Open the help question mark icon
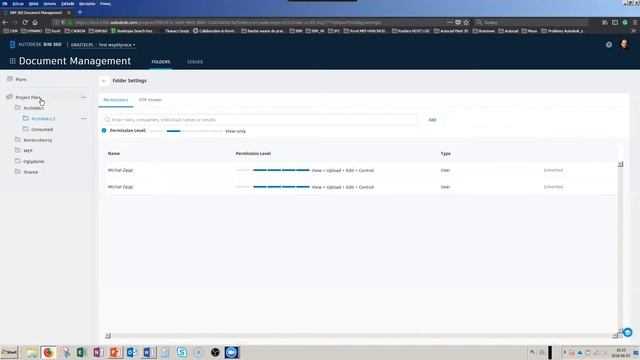 coord(609,45)
